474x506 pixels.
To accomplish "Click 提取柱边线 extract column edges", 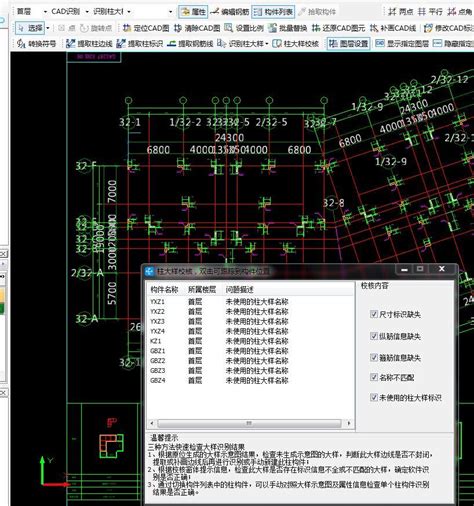I will point(89,44).
